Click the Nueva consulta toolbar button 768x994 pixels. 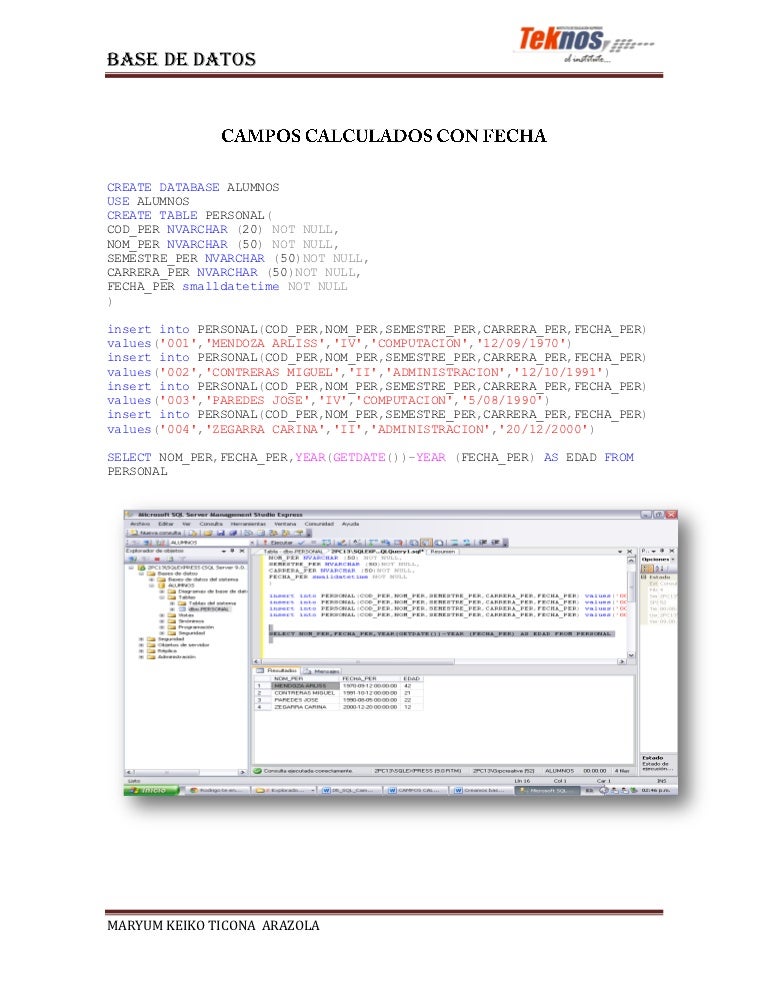tap(153, 533)
